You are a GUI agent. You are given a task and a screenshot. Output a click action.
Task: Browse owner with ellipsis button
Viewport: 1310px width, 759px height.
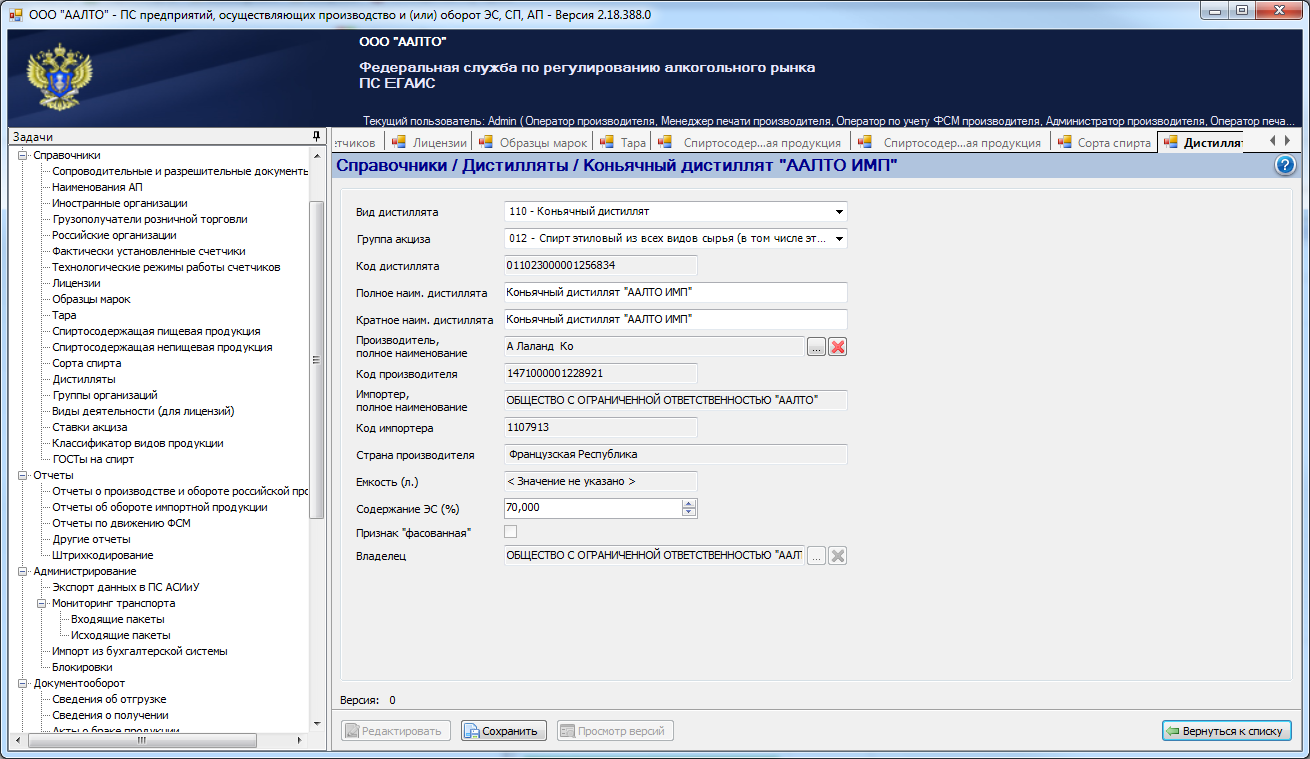[x=816, y=556]
